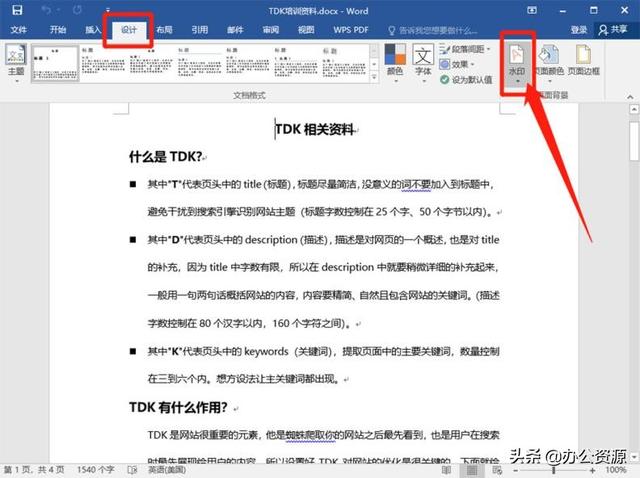Open the 字体 (Fonts) dropdown

[x=423, y=63]
